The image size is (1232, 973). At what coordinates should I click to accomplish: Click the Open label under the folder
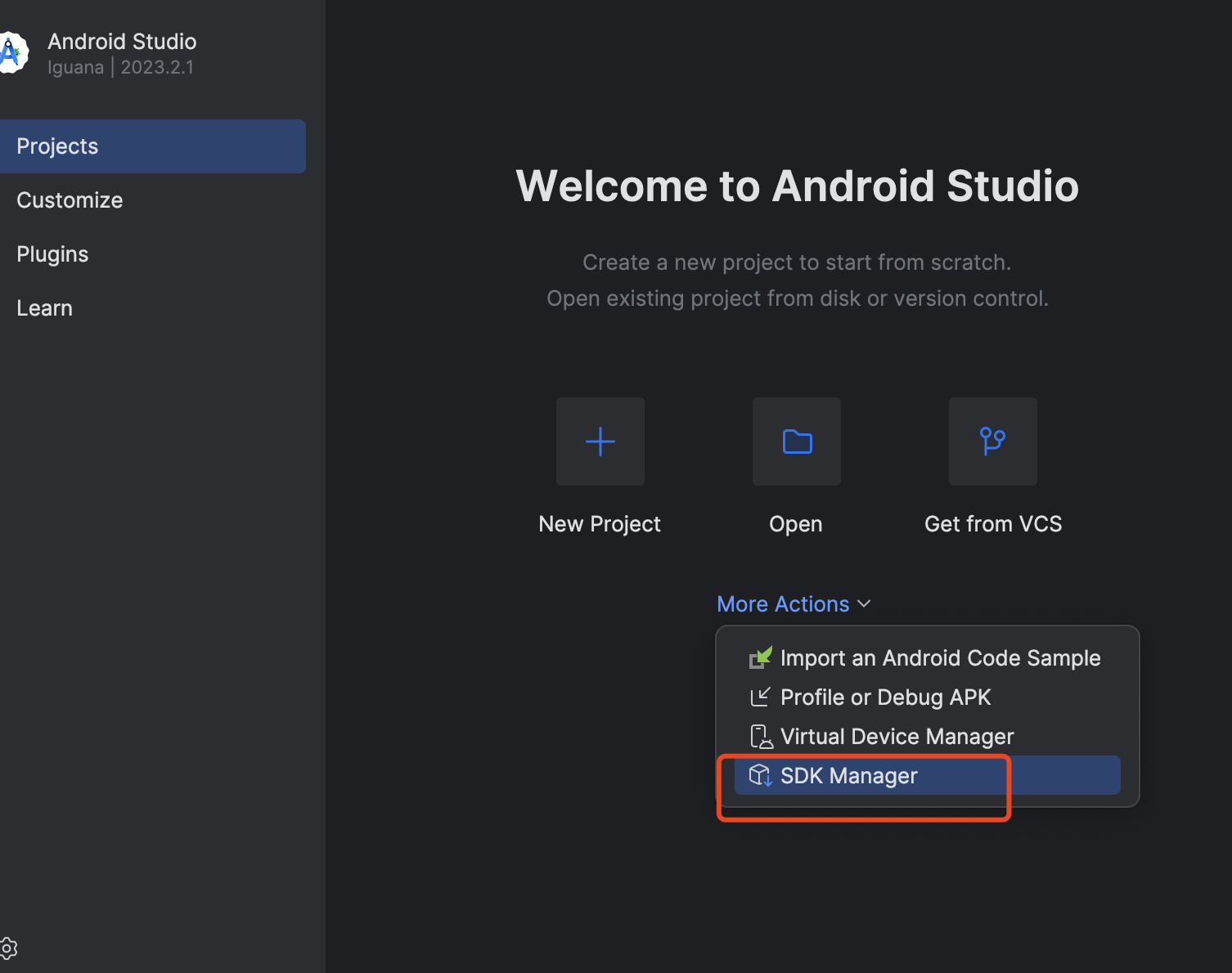click(796, 524)
